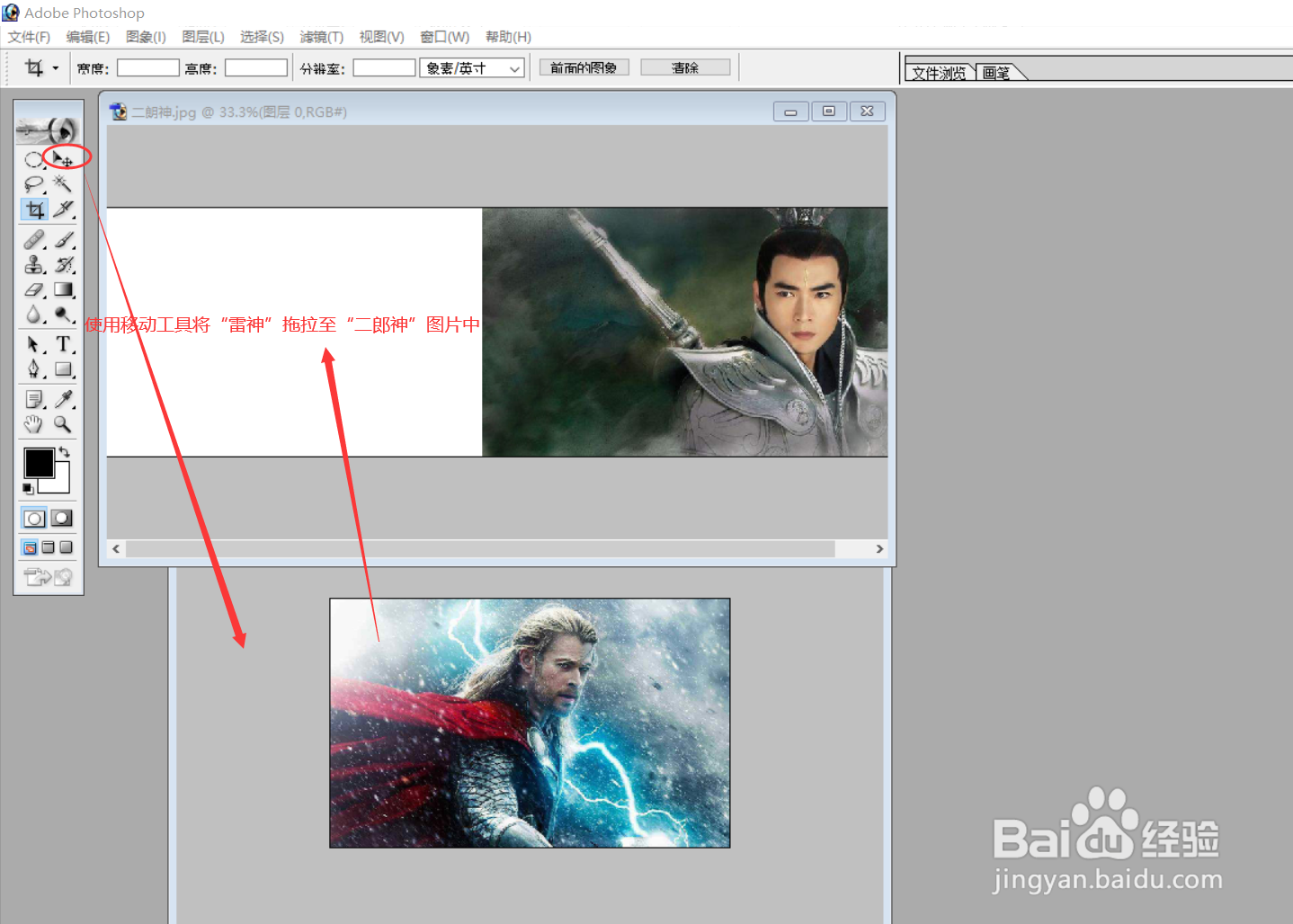
Task: Select the Eyedropper tool
Action: [63, 399]
